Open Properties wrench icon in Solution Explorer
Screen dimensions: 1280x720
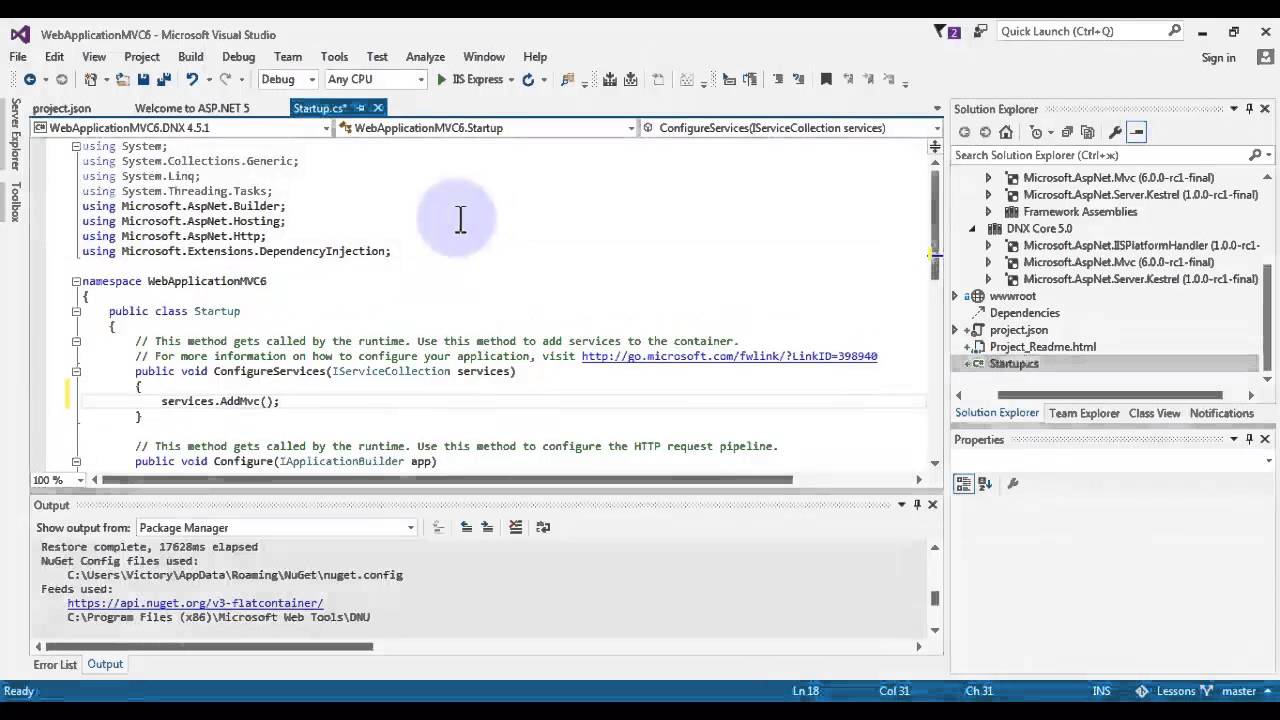click(x=1115, y=132)
